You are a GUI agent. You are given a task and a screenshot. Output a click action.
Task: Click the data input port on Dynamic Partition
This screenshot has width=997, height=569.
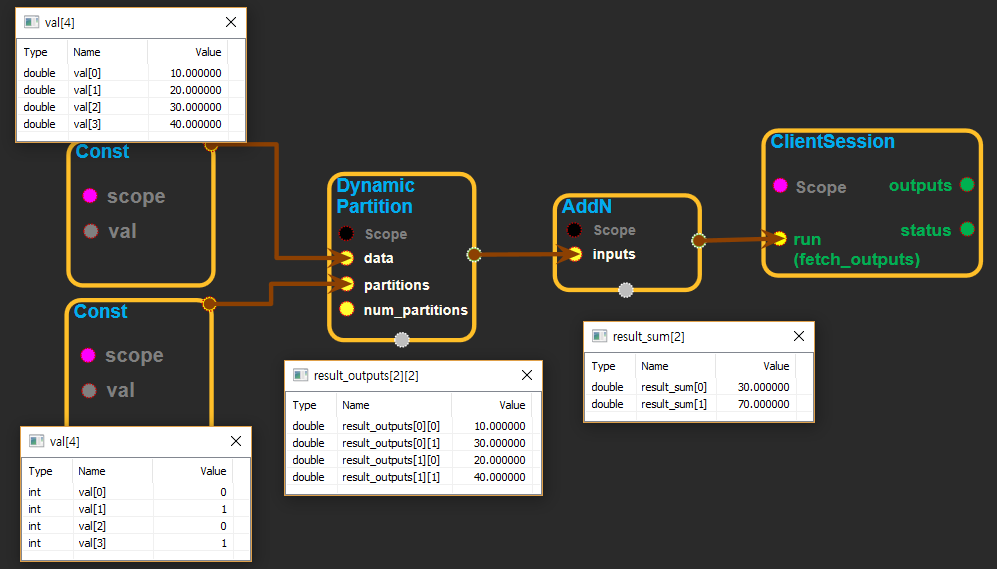click(x=346, y=258)
